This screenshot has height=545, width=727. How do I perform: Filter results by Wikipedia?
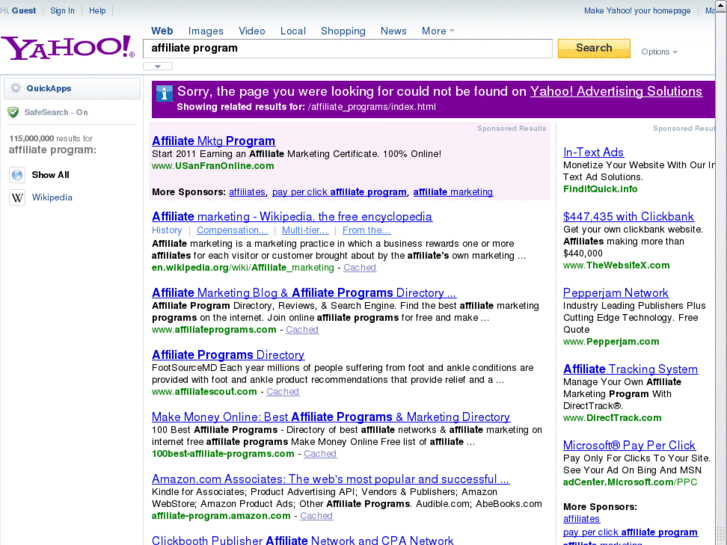point(52,198)
